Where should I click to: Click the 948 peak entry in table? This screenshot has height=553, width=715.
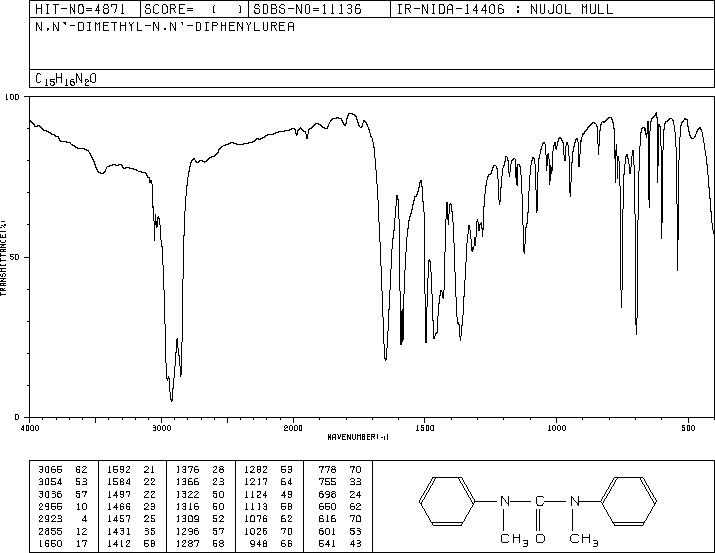273,543
